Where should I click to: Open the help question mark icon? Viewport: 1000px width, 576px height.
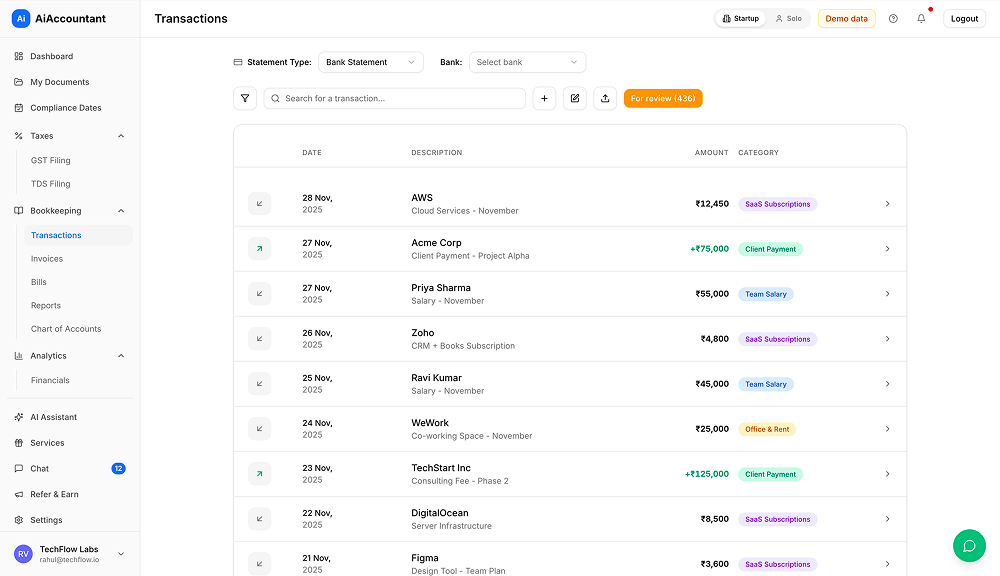point(893,18)
